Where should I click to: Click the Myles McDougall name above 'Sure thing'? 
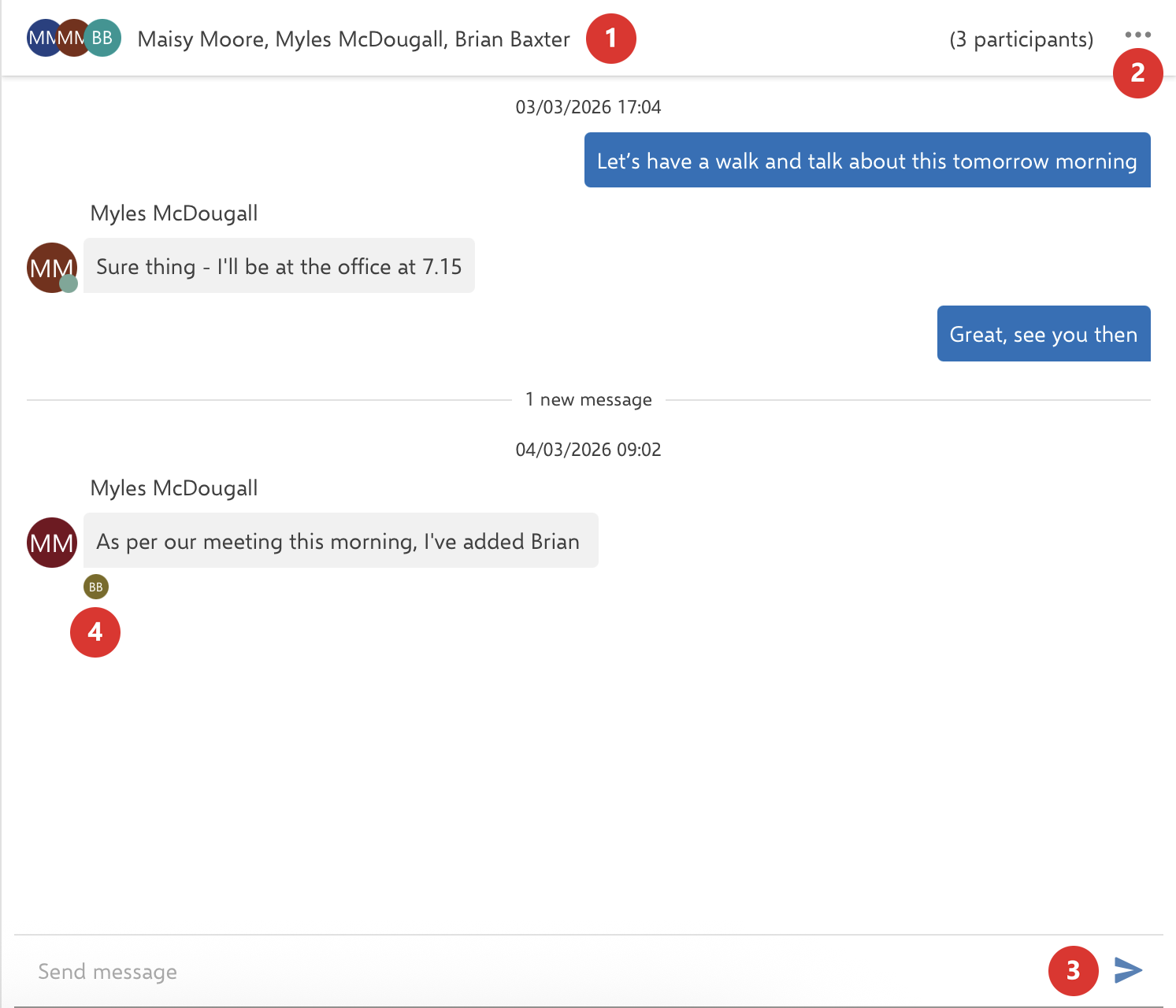(174, 213)
